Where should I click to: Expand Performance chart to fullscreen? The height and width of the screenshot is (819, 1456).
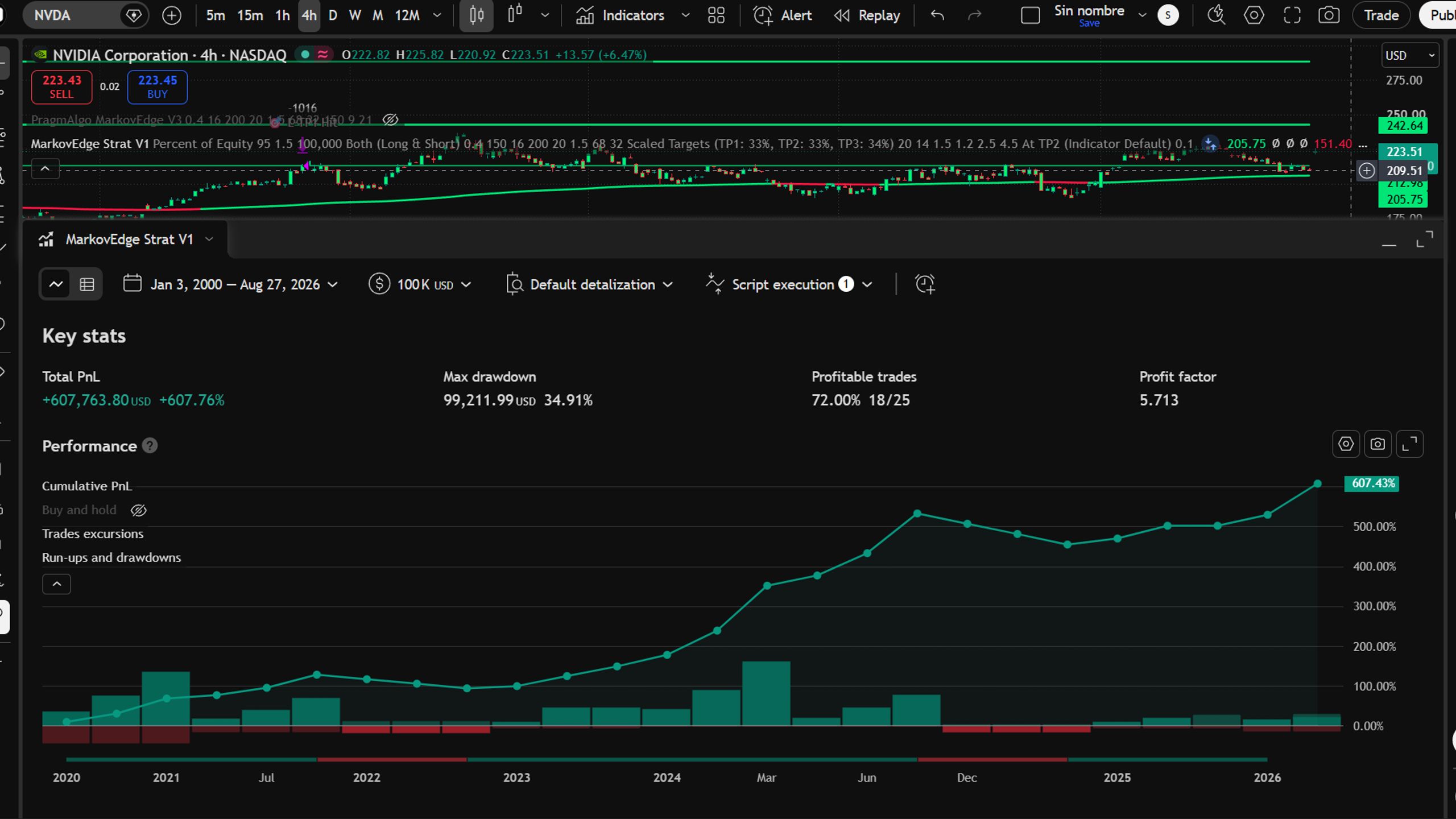click(1409, 444)
